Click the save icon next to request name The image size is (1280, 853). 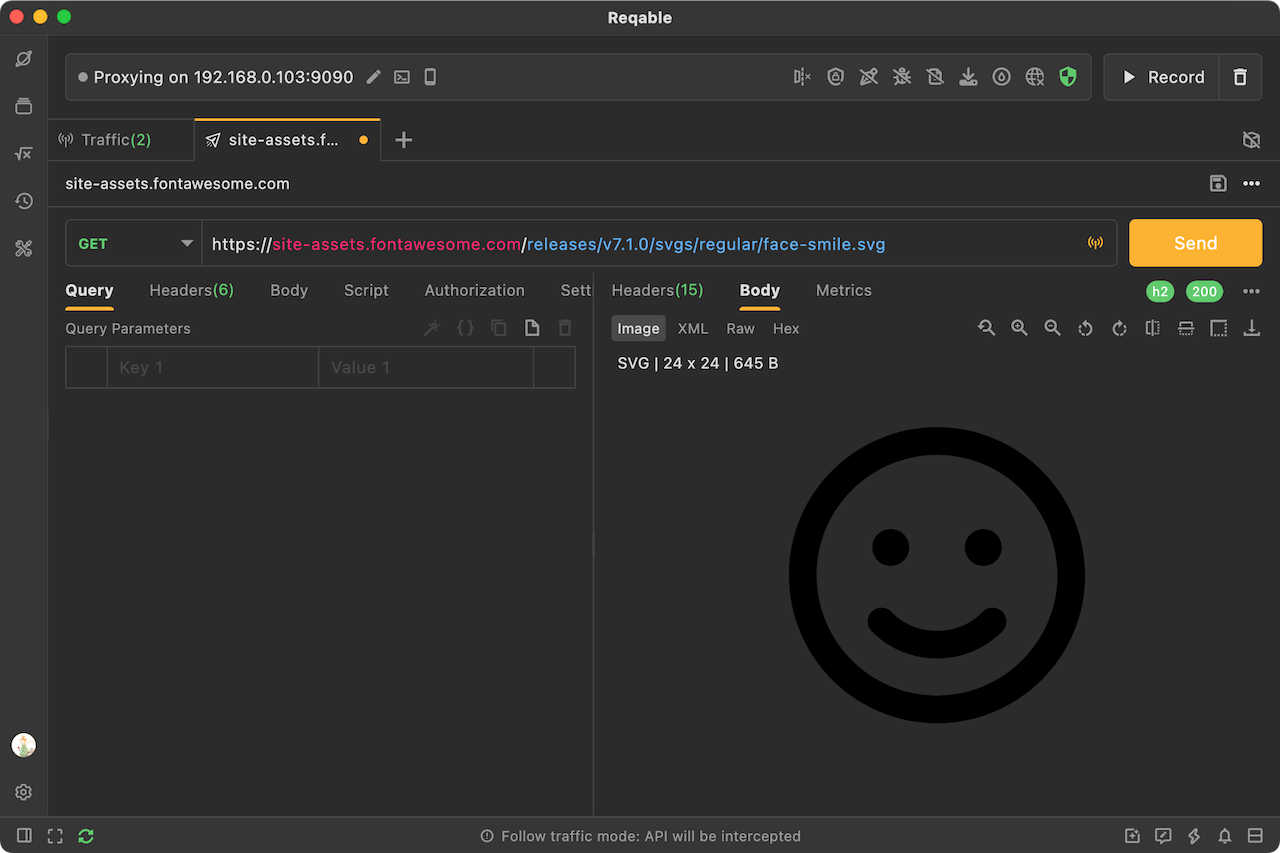[1218, 183]
